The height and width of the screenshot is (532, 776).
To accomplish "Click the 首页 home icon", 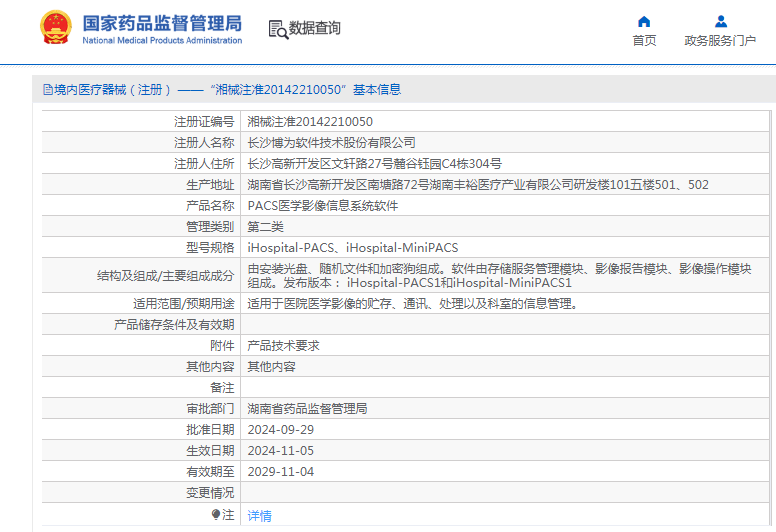I will pyautogui.click(x=644, y=21).
